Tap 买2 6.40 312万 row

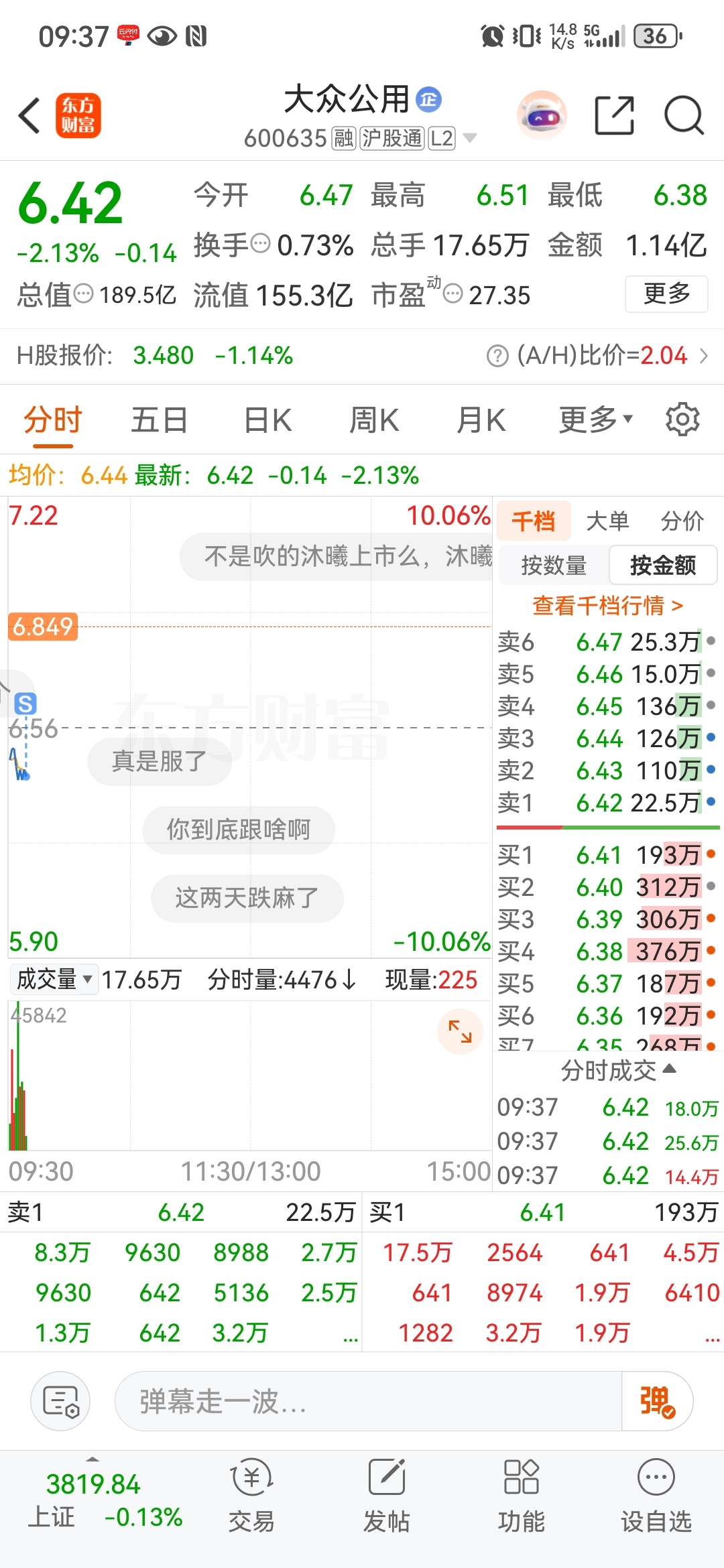point(607,887)
